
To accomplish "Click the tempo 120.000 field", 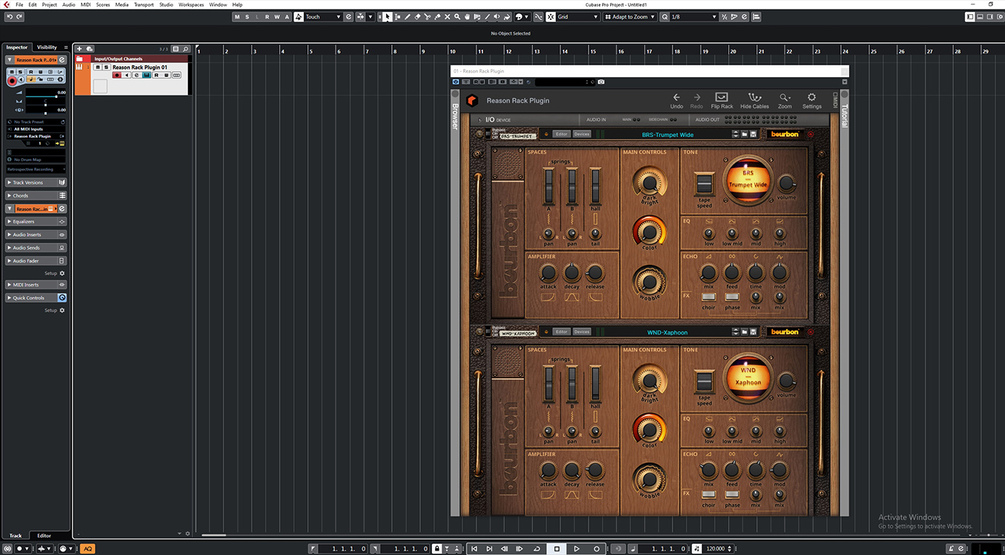I will point(715,549).
